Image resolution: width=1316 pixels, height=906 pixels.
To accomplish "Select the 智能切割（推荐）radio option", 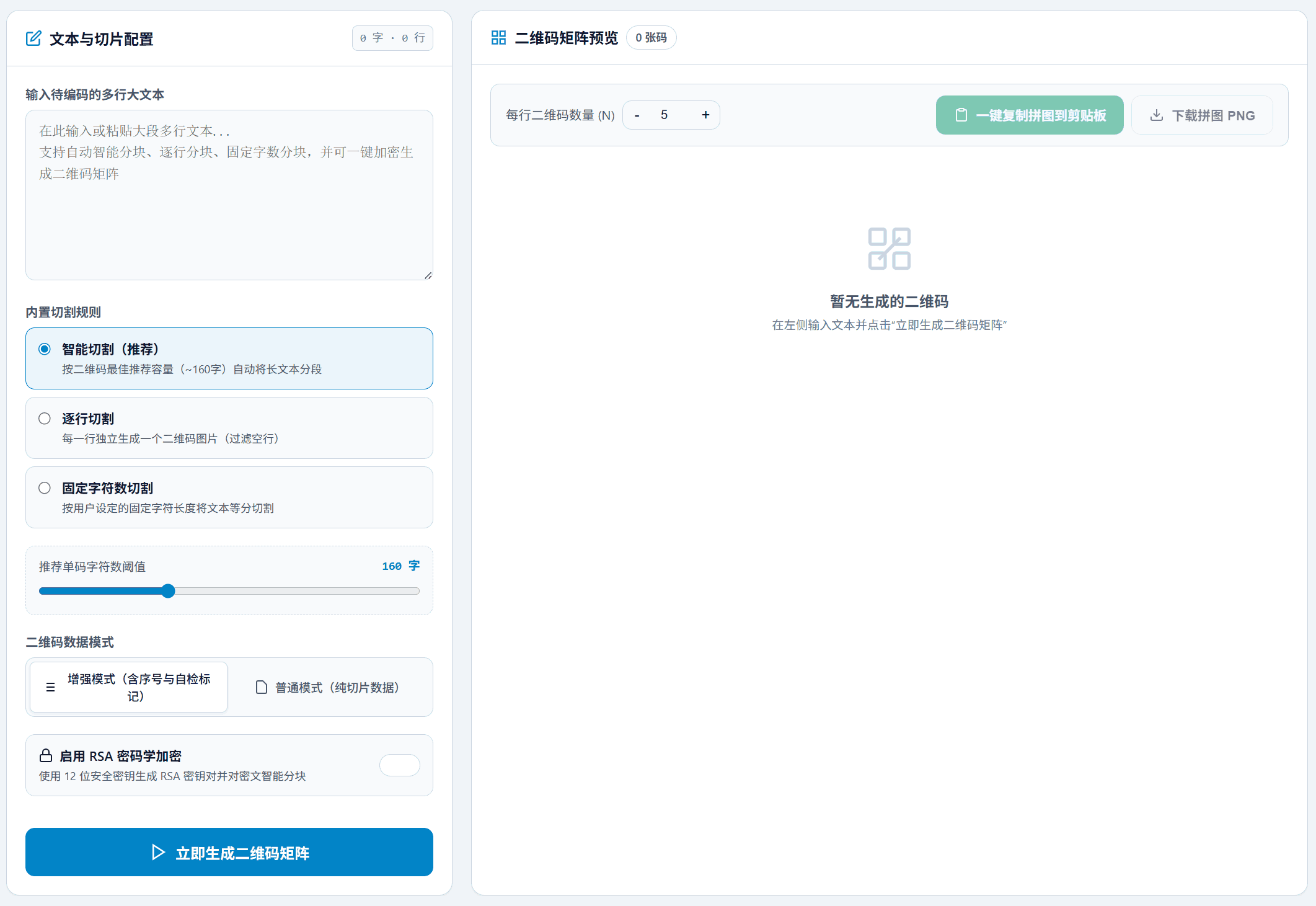I will pos(45,349).
